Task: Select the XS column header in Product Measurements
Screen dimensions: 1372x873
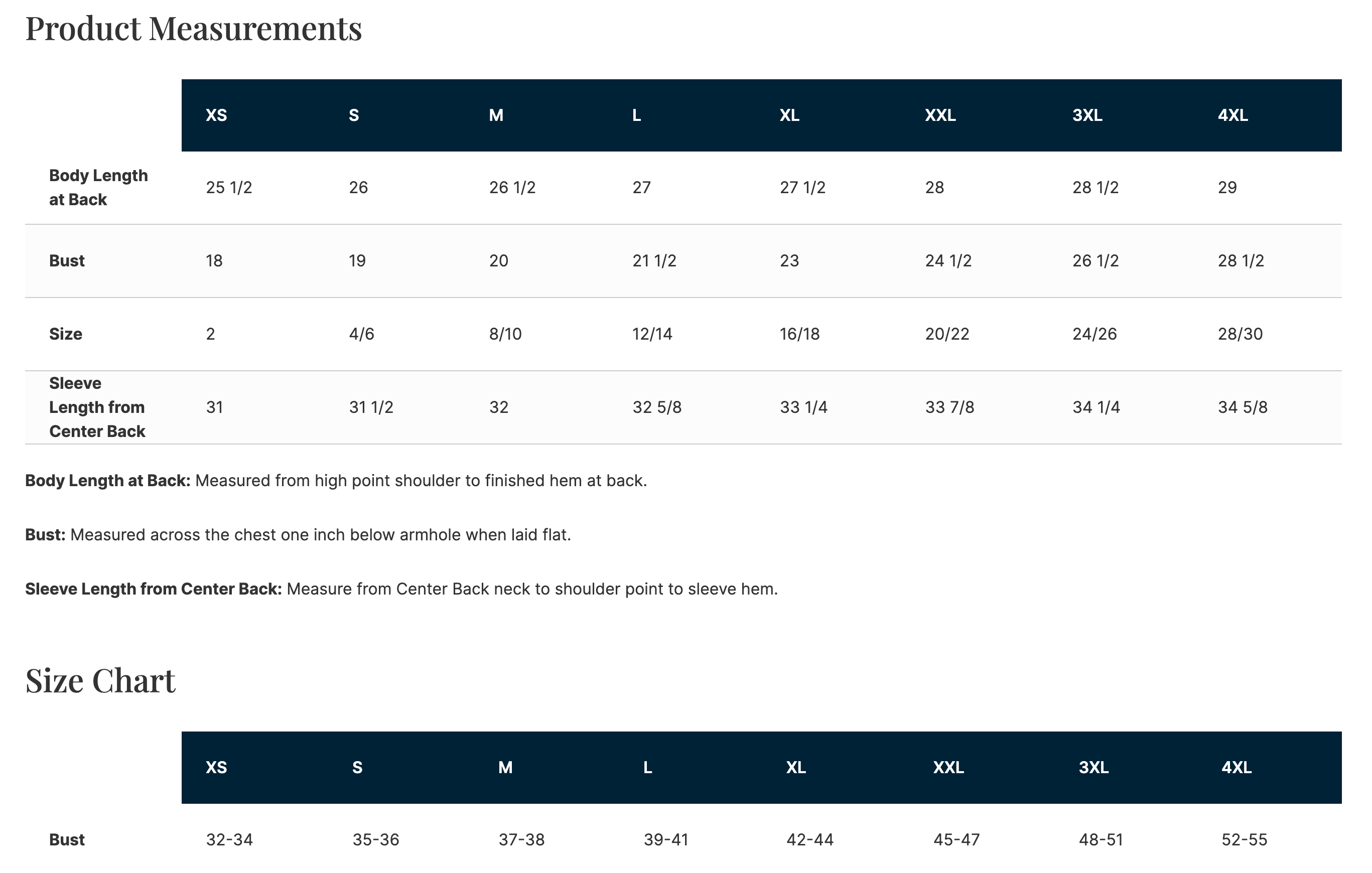Action: (216, 115)
